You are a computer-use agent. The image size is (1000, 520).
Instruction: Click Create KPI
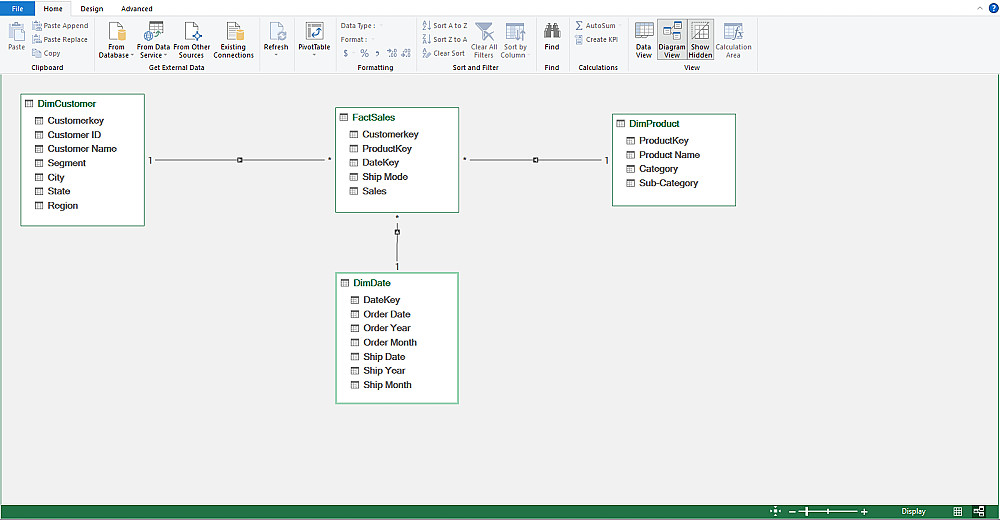[x=596, y=40]
